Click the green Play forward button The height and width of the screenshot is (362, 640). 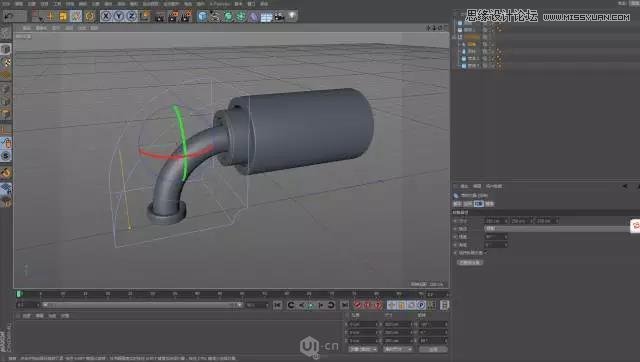(x=311, y=305)
